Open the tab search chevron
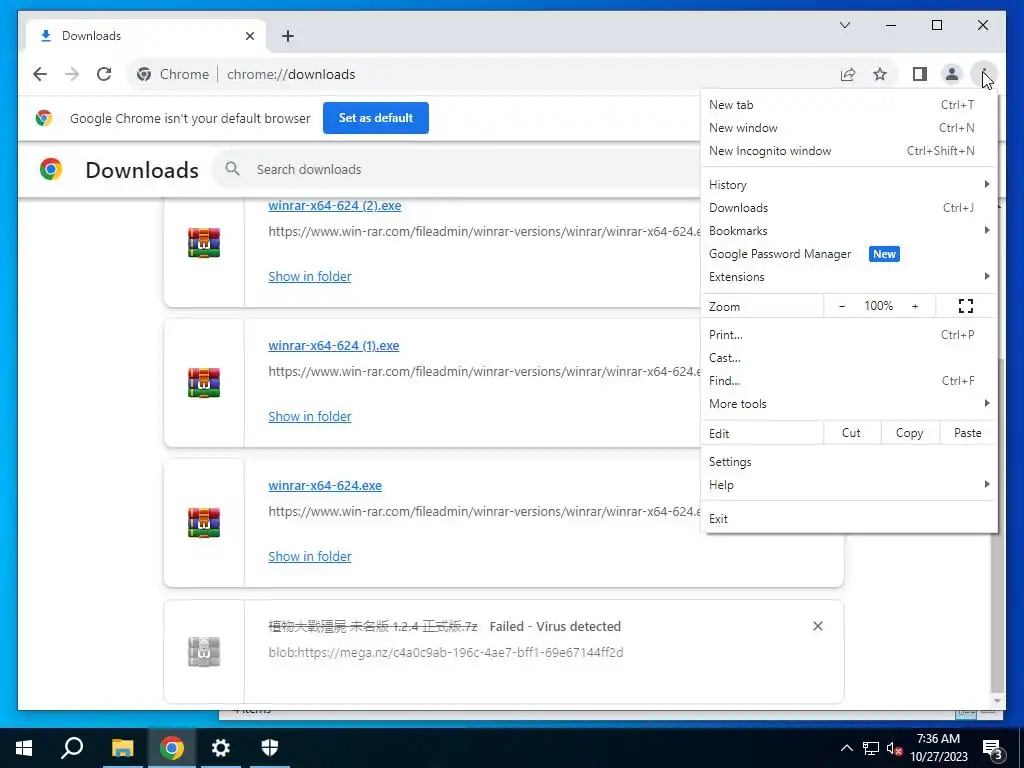 click(845, 25)
